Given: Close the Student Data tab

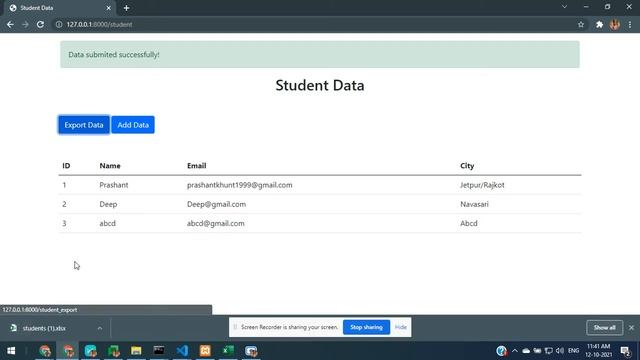Looking at the screenshot, I should (108, 8).
